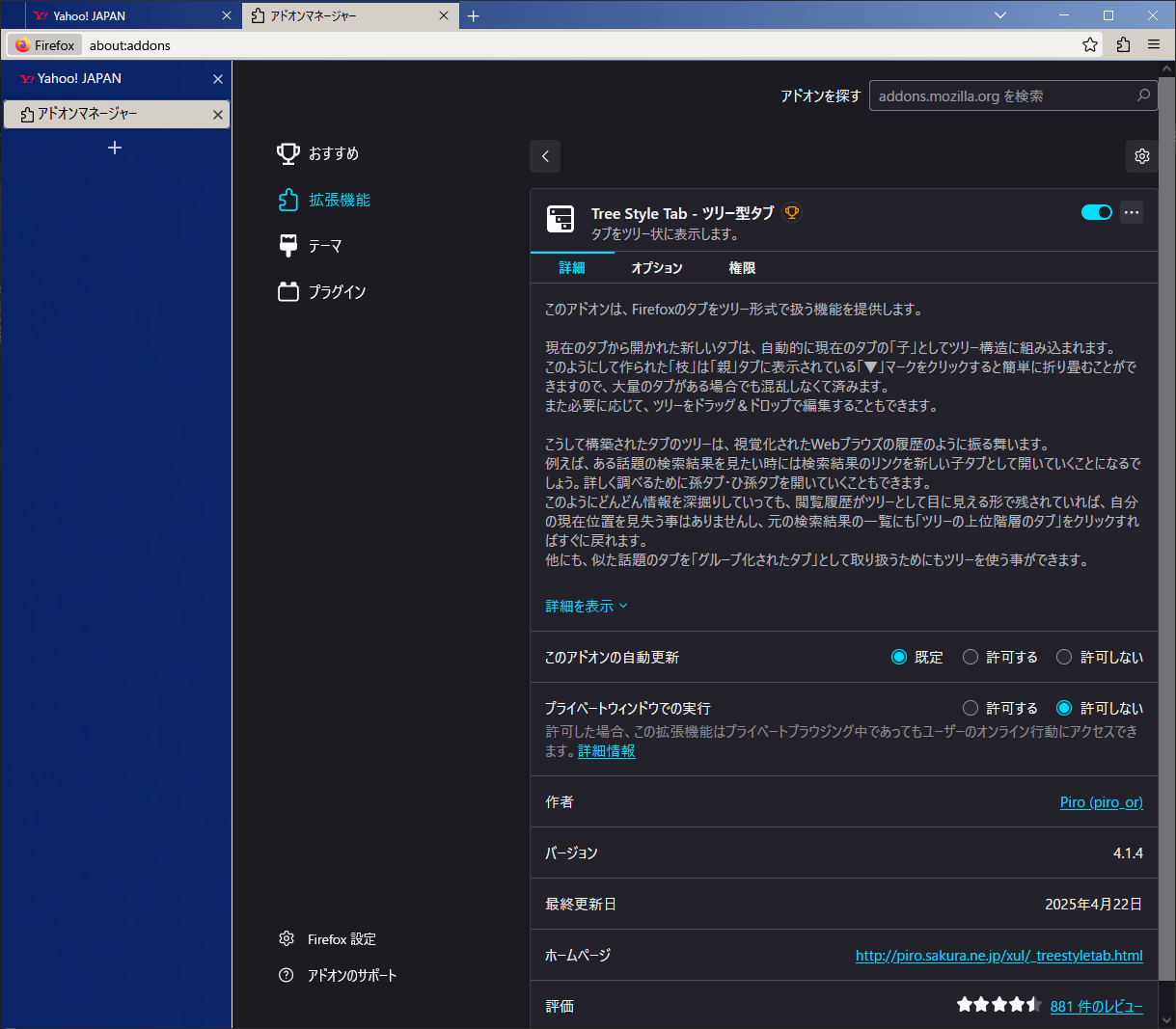The height and width of the screenshot is (1029, 1176).
Task: Open the more options ellipsis for Tree Style Tab
Action: click(x=1132, y=212)
